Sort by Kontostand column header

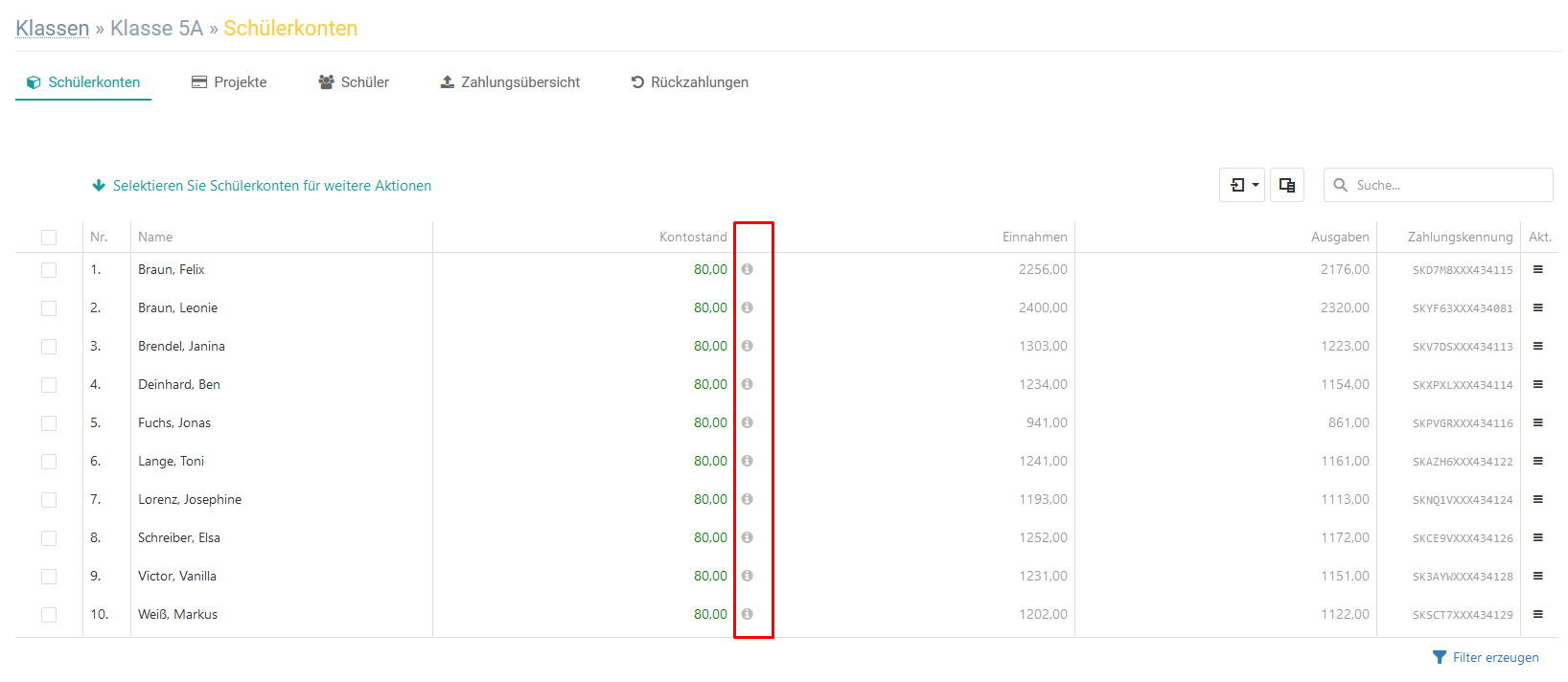(x=693, y=237)
